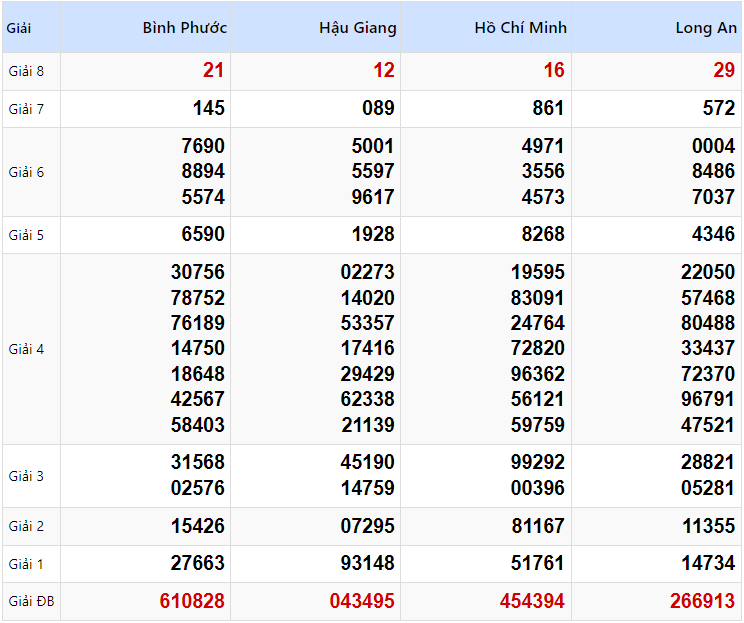Select Bình Phước Giải 1 number 27663
This screenshot has height=623, width=744.
(198, 564)
